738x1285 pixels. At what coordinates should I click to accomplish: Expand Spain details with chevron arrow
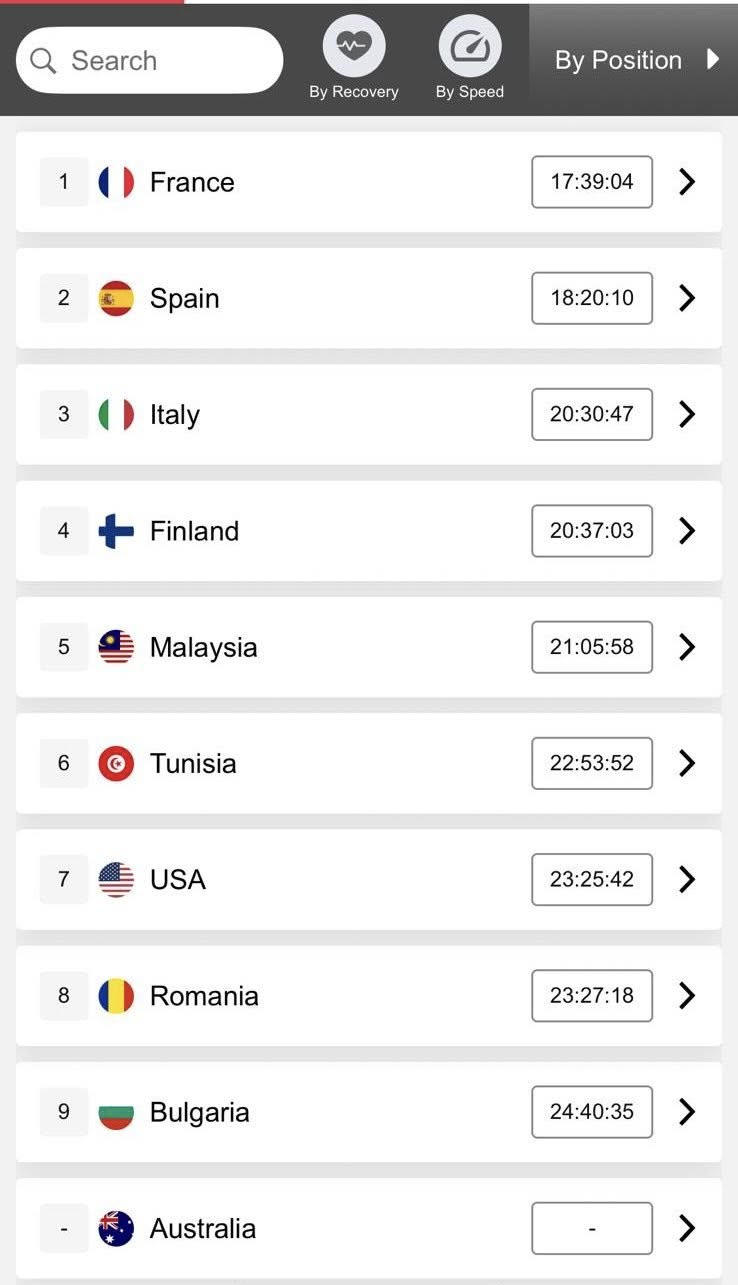[x=686, y=298]
